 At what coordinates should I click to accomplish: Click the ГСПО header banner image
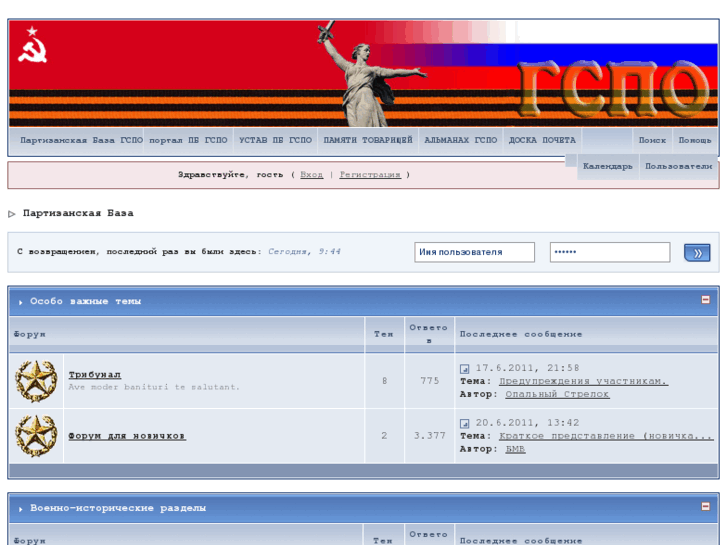click(x=364, y=73)
